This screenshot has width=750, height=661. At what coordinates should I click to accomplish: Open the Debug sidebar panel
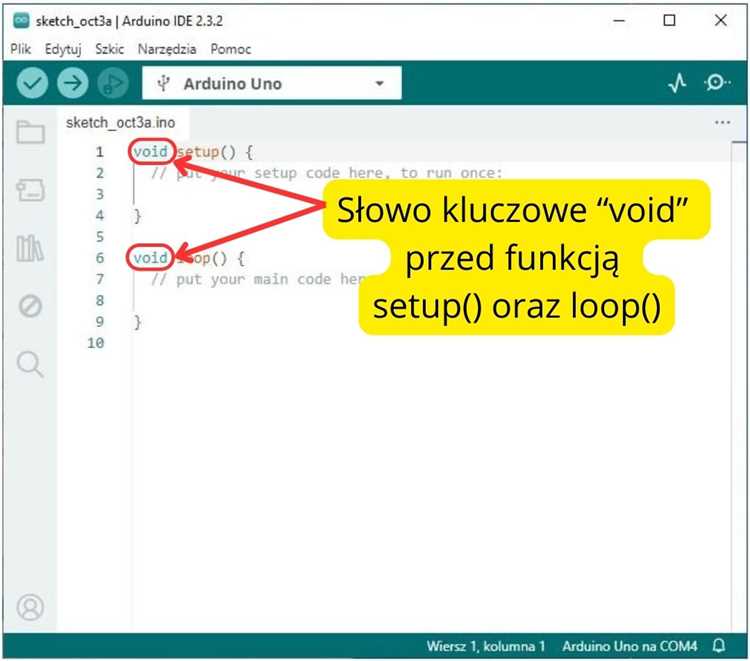click(30, 306)
